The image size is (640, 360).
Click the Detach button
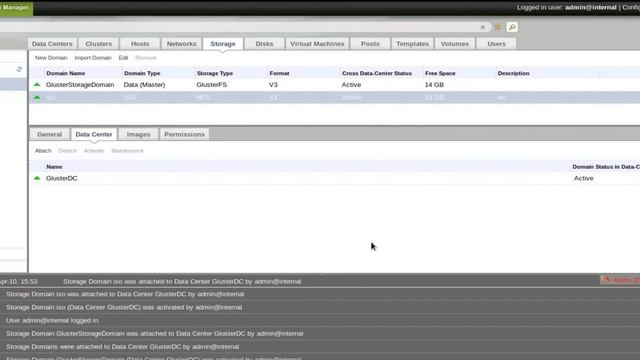coord(67,151)
